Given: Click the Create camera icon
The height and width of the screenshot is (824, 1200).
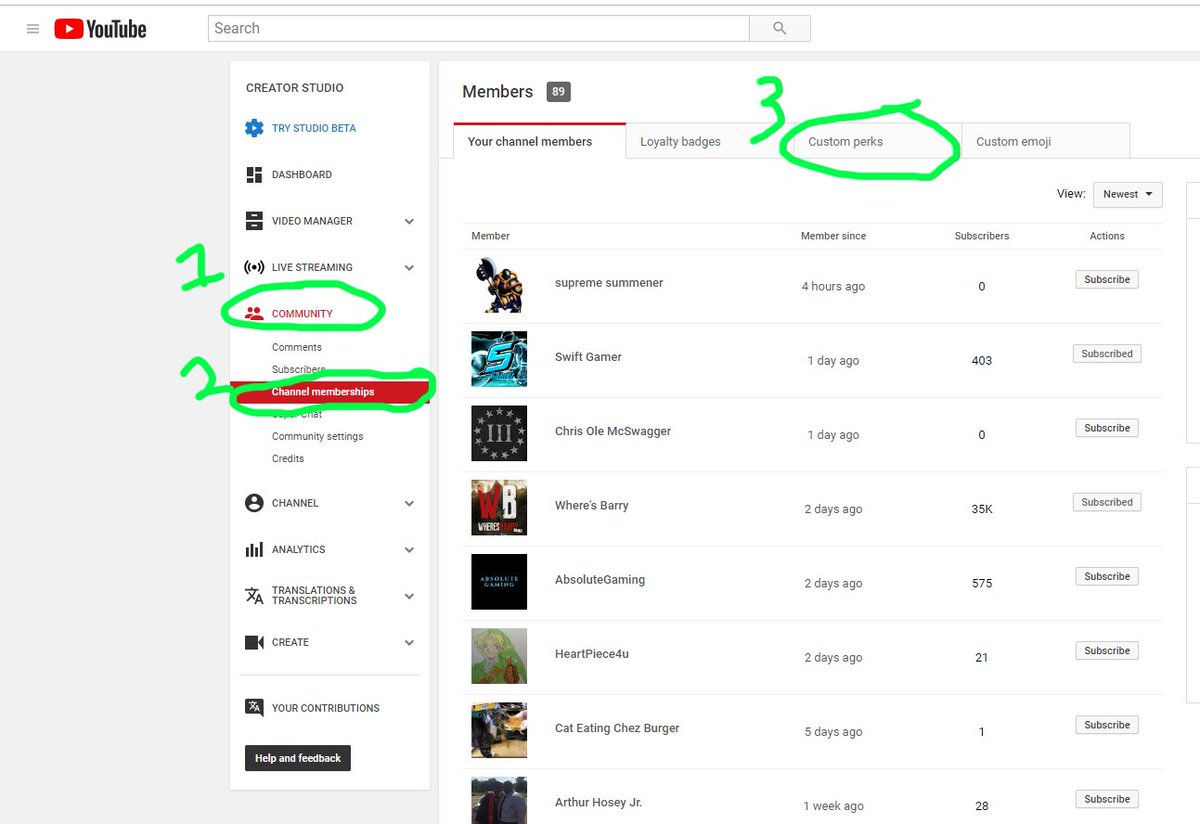Looking at the screenshot, I should coord(254,642).
